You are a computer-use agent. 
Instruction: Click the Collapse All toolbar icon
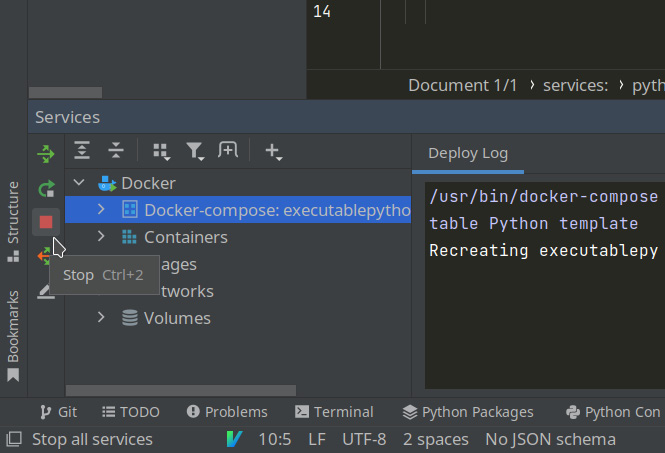115,150
